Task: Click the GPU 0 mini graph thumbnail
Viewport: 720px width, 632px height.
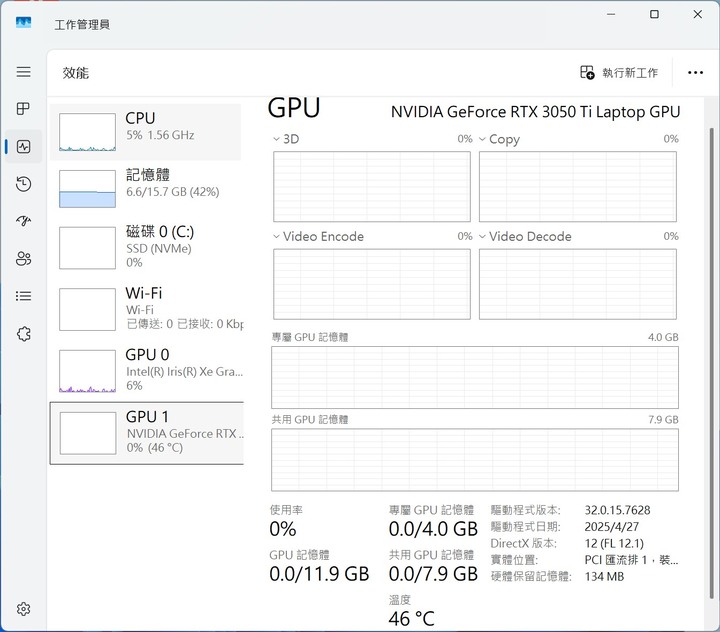Action: pos(87,371)
